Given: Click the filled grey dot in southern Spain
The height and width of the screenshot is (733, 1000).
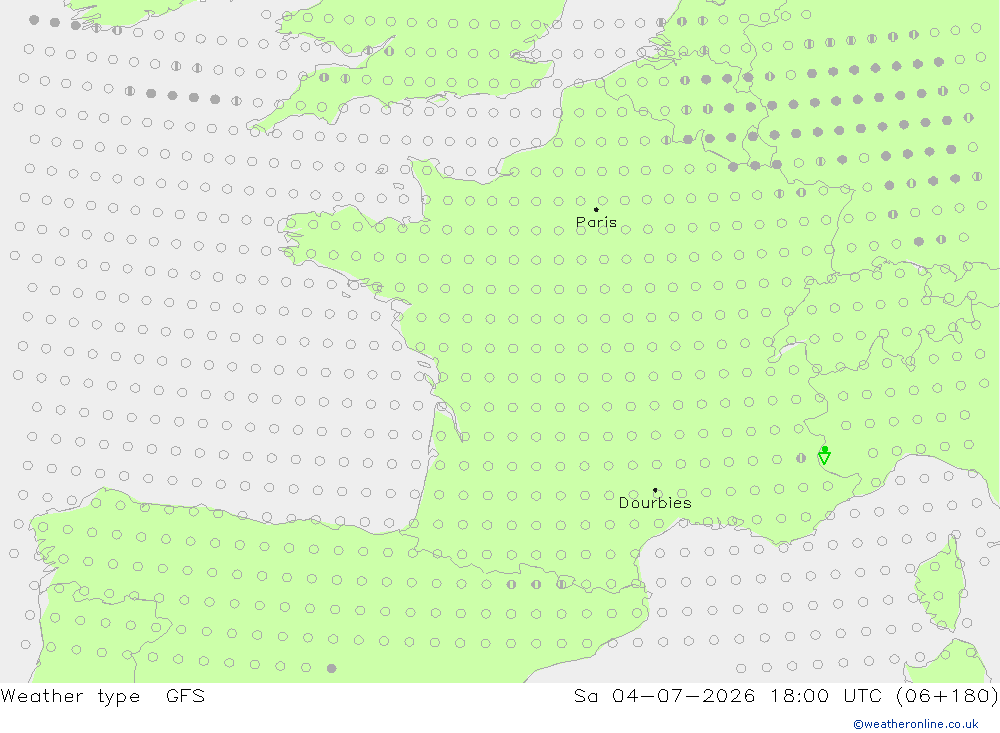Looking at the screenshot, I should pos(332,669).
